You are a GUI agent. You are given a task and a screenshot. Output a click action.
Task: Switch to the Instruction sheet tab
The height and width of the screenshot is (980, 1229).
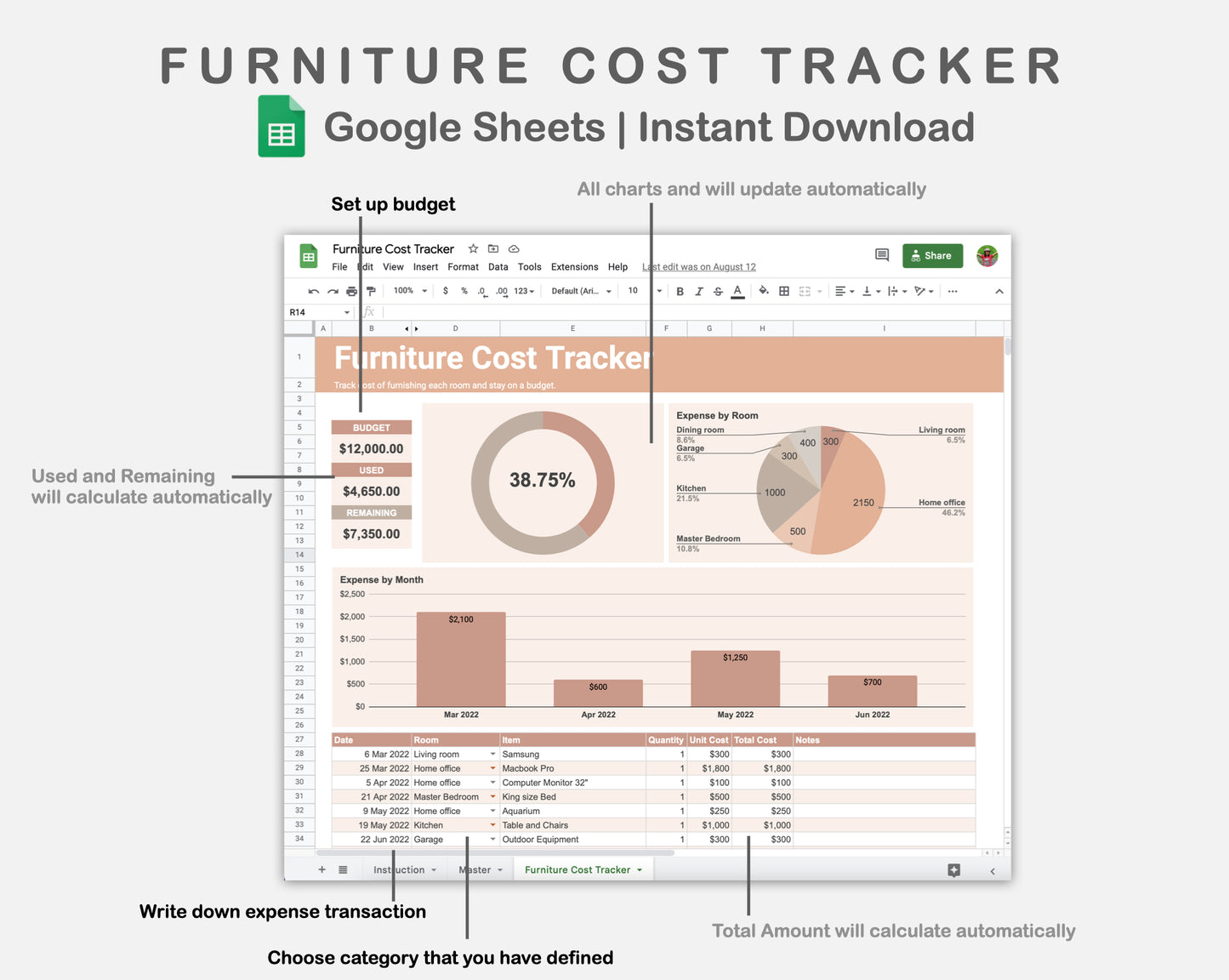point(399,870)
